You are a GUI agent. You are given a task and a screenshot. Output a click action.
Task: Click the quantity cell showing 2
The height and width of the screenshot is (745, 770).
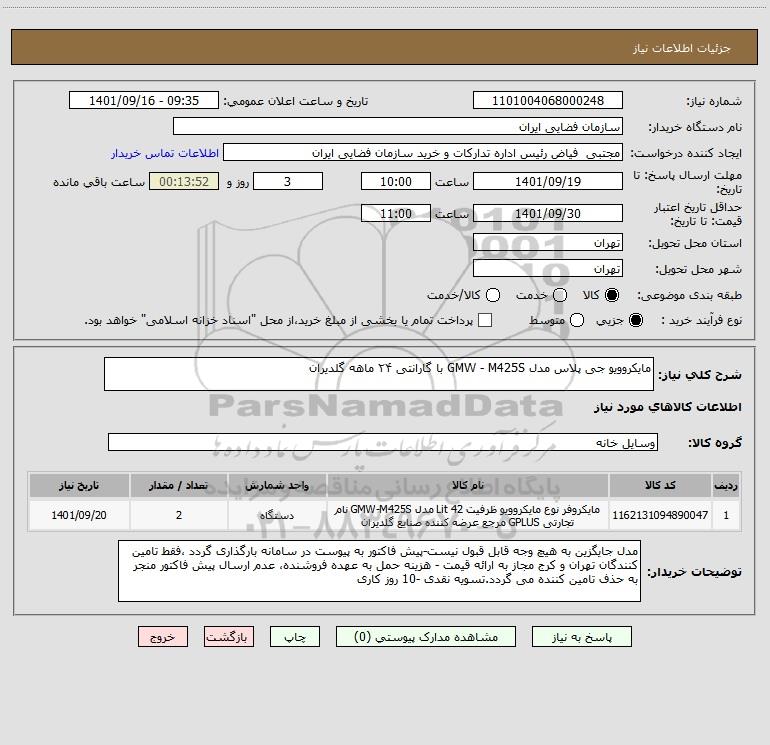click(x=179, y=515)
